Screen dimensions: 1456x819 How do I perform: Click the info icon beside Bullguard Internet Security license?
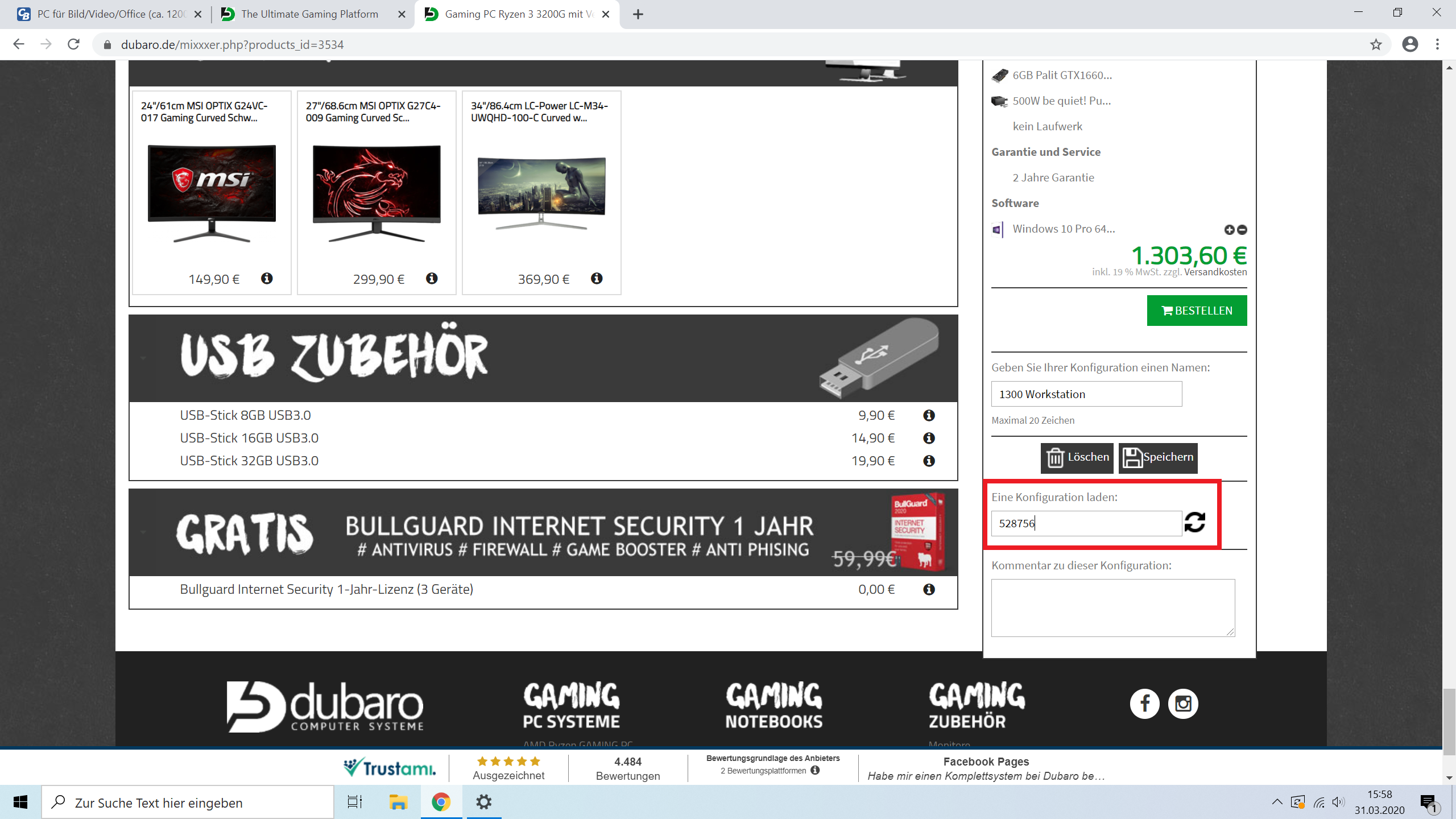pos(929,590)
